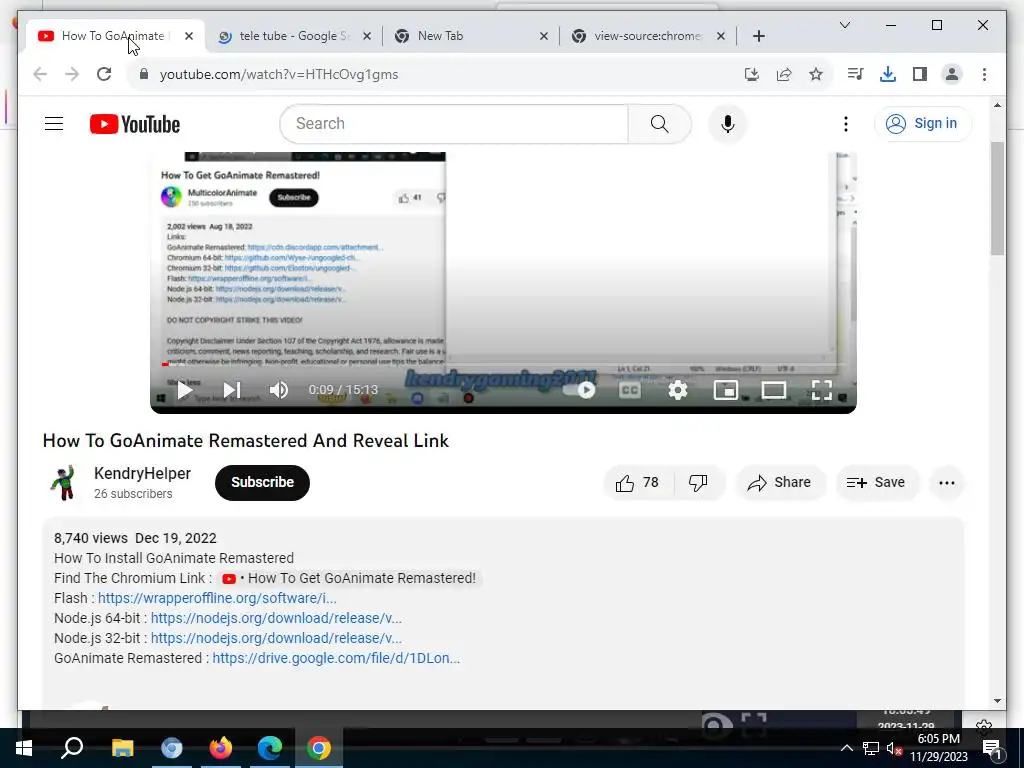Screen dimensions: 1024x768
Task: Toggle autoplay switch in player
Action: [579, 390]
